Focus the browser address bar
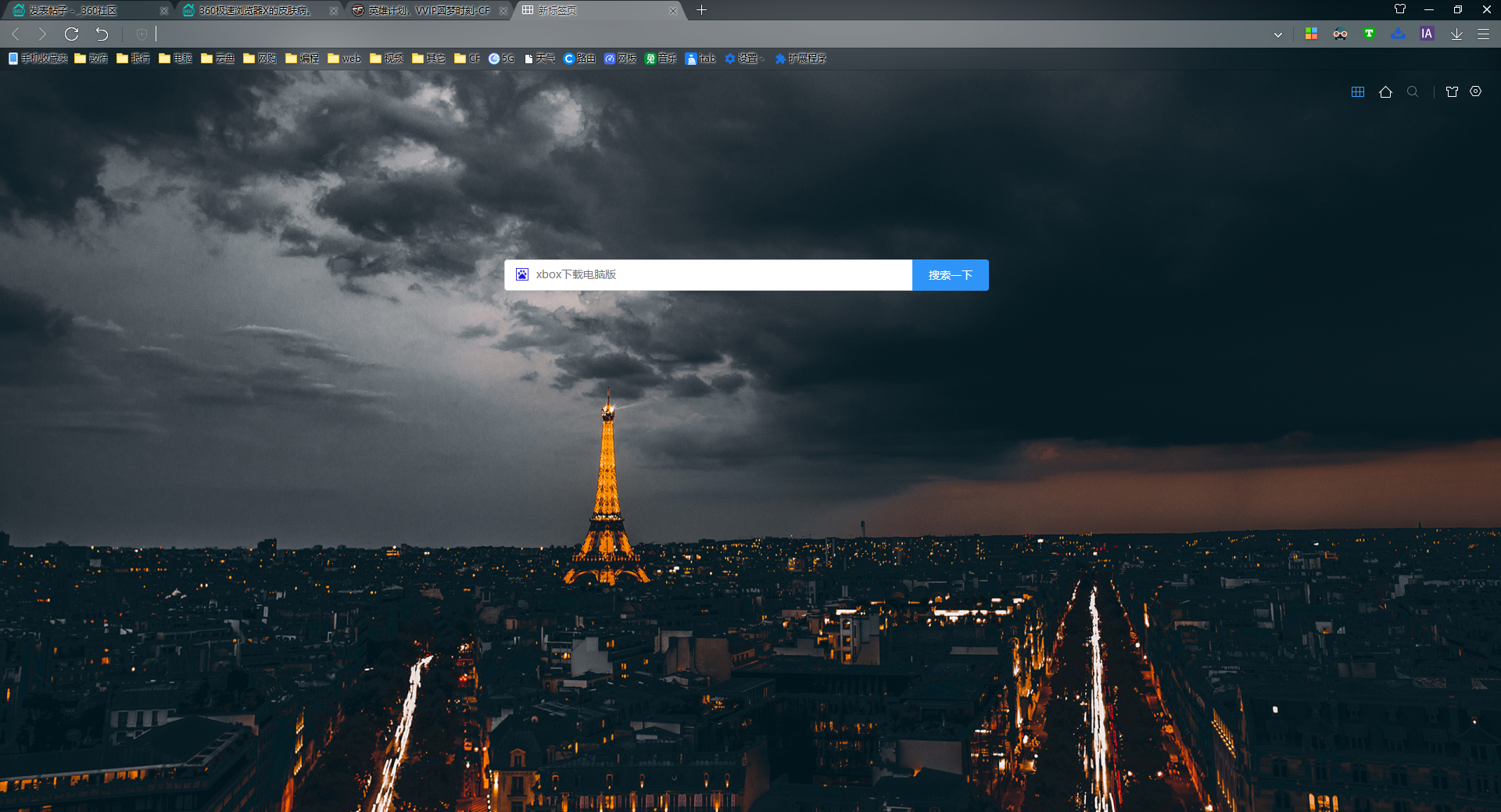Viewport: 1501px width, 812px height. 708,34
